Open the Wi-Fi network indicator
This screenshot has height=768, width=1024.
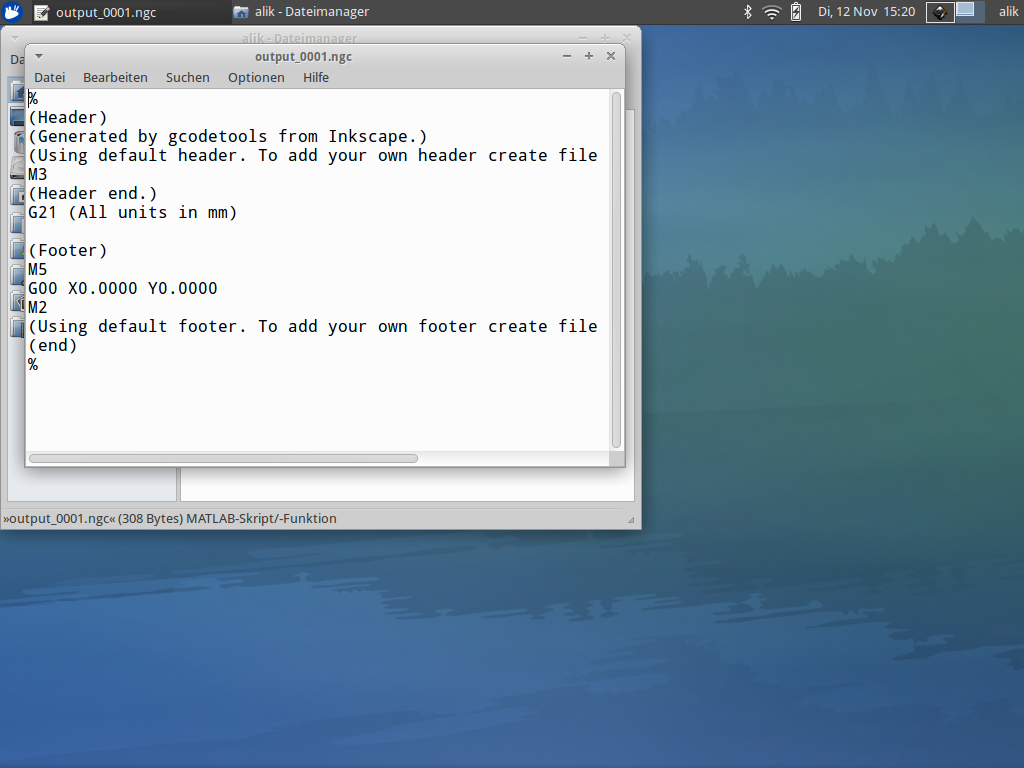[x=771, y=12]
